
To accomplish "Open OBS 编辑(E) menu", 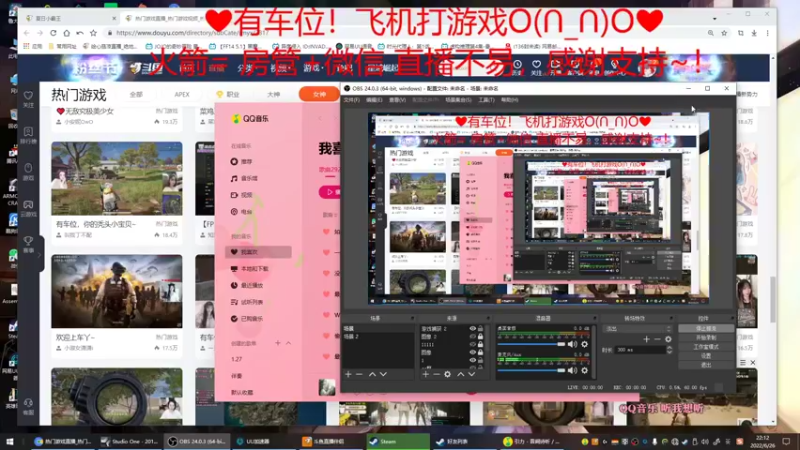I will (374, 100).
